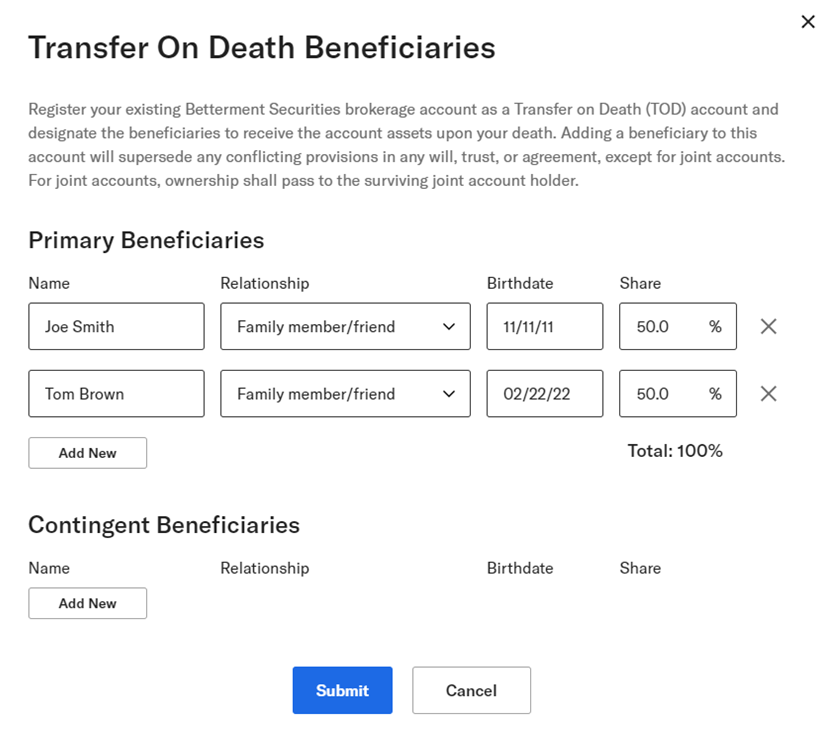The width and height of the screenshot is (823, 743).
Task: Select Tom Brown's name field
Action: 116,393
